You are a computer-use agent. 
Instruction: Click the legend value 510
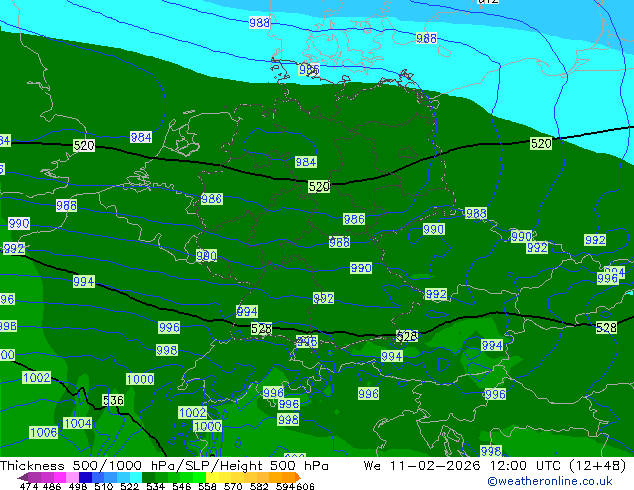click(104, 486)
